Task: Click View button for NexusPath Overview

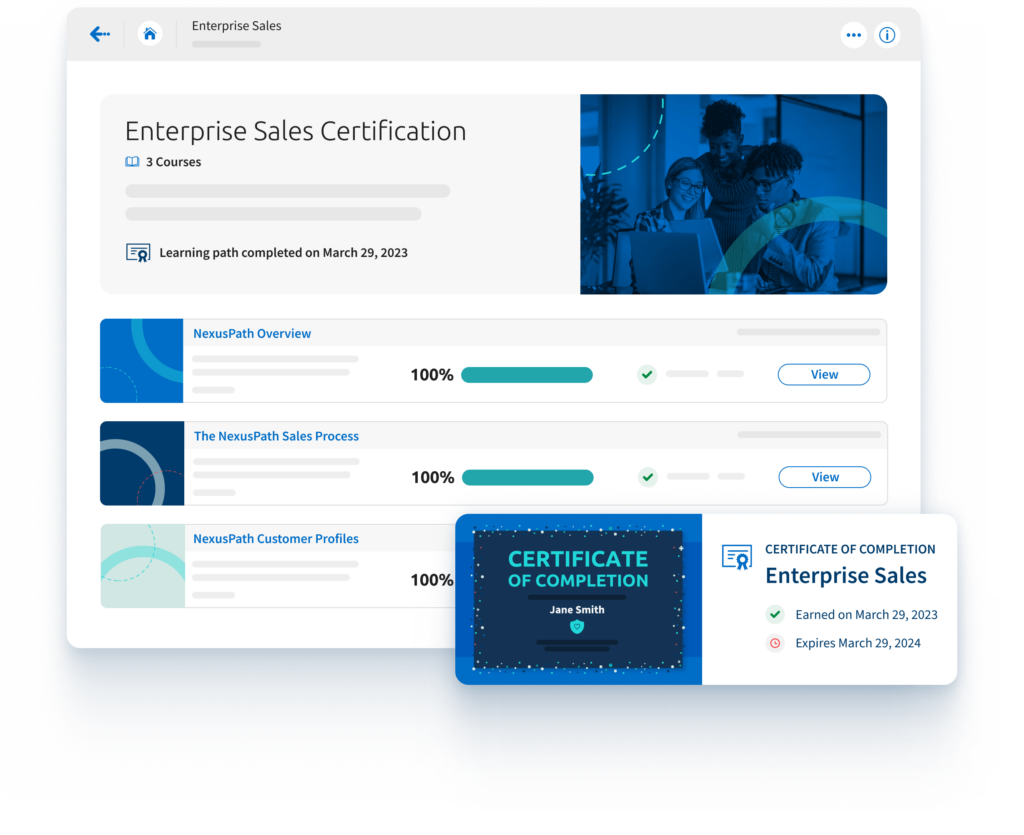Action: click(824, 375)
